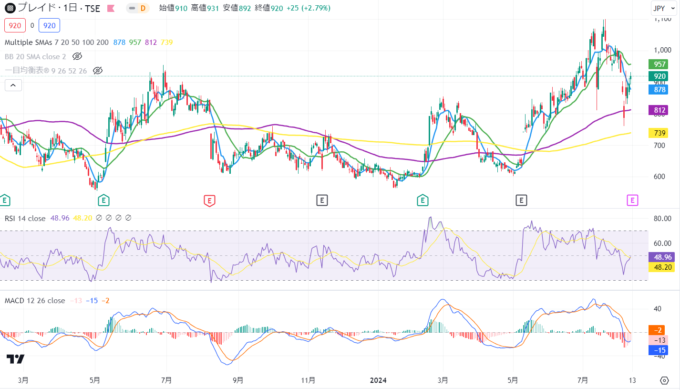Open the JPY currency dropdown
The image size is (680, 390).
click(664, 8)
